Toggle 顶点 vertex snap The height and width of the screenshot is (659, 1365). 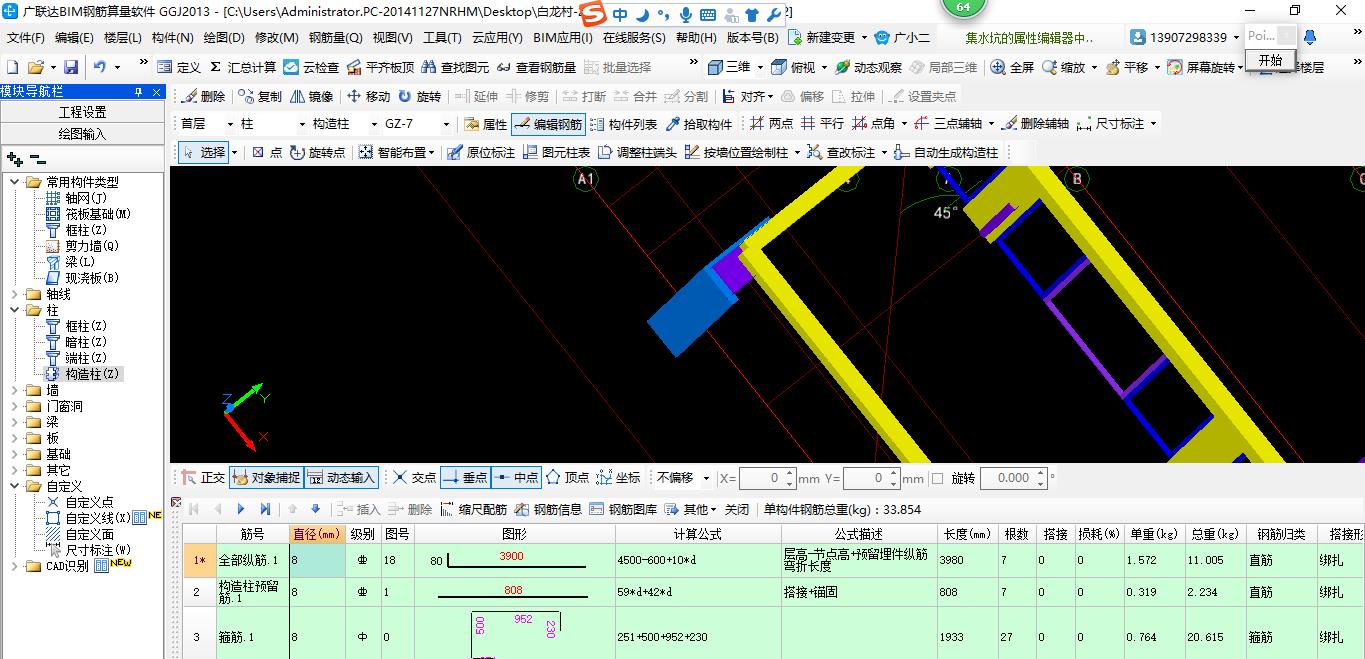point(567,478)
